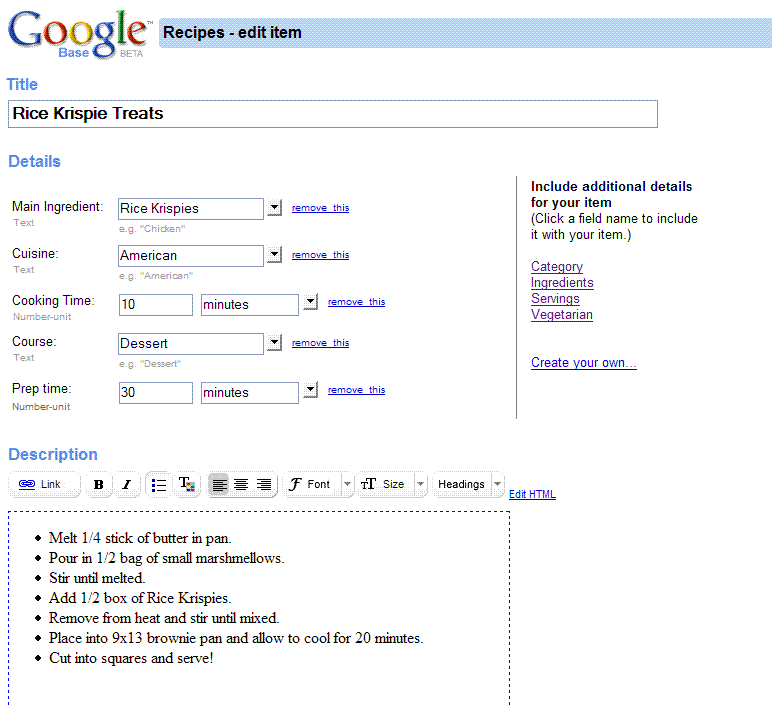Click the Prep time minutes unit field
This screenshot has height=707, width=772.
[x=250, y=393]
